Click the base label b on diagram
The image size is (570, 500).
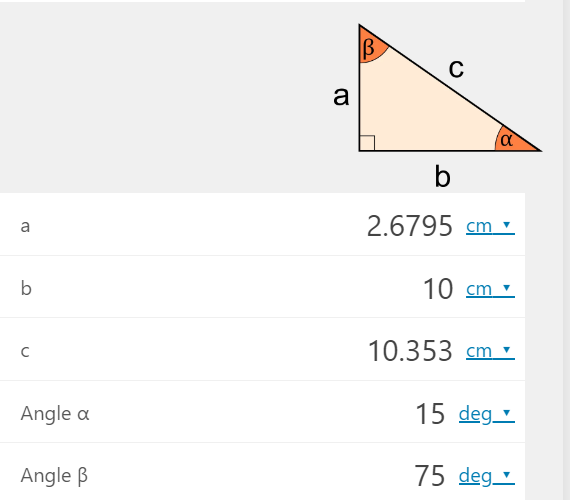pos(442,176)
